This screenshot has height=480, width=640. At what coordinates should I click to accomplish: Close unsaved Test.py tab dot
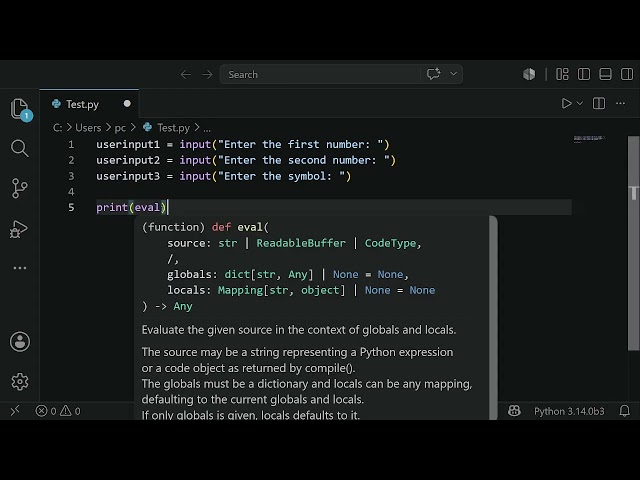[x=127, y=104]
